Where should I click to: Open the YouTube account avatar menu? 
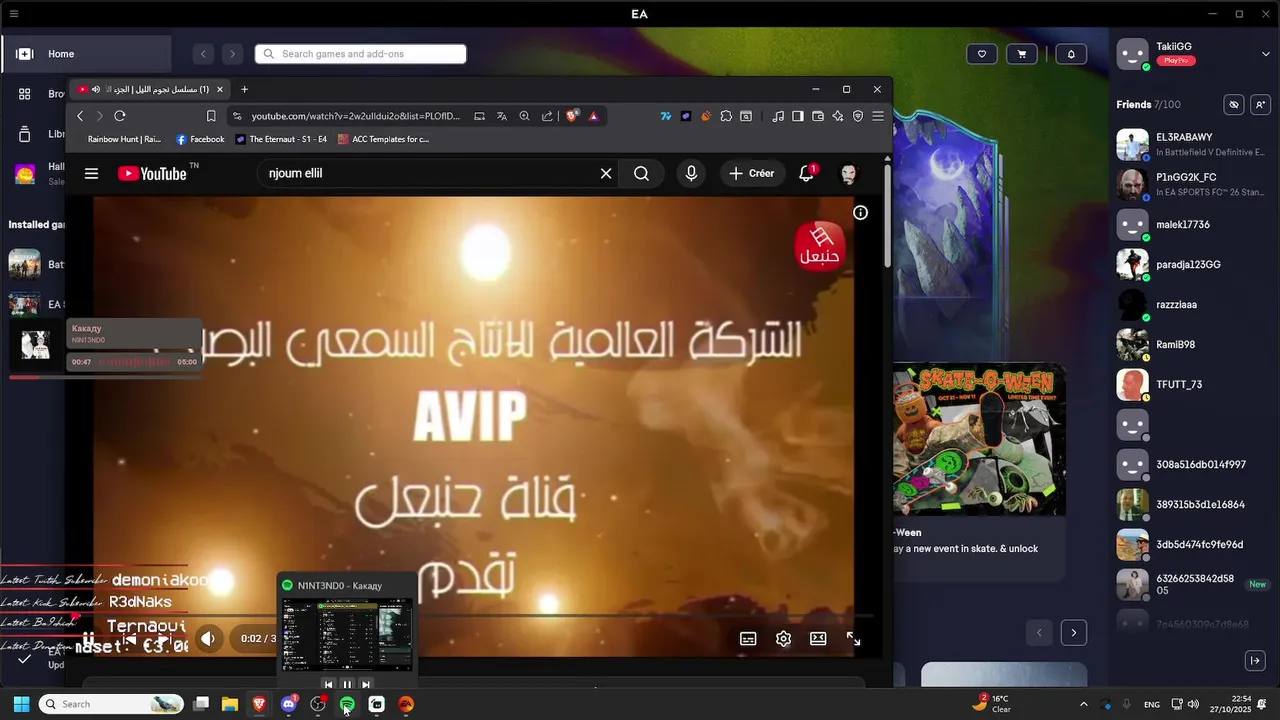848,173
